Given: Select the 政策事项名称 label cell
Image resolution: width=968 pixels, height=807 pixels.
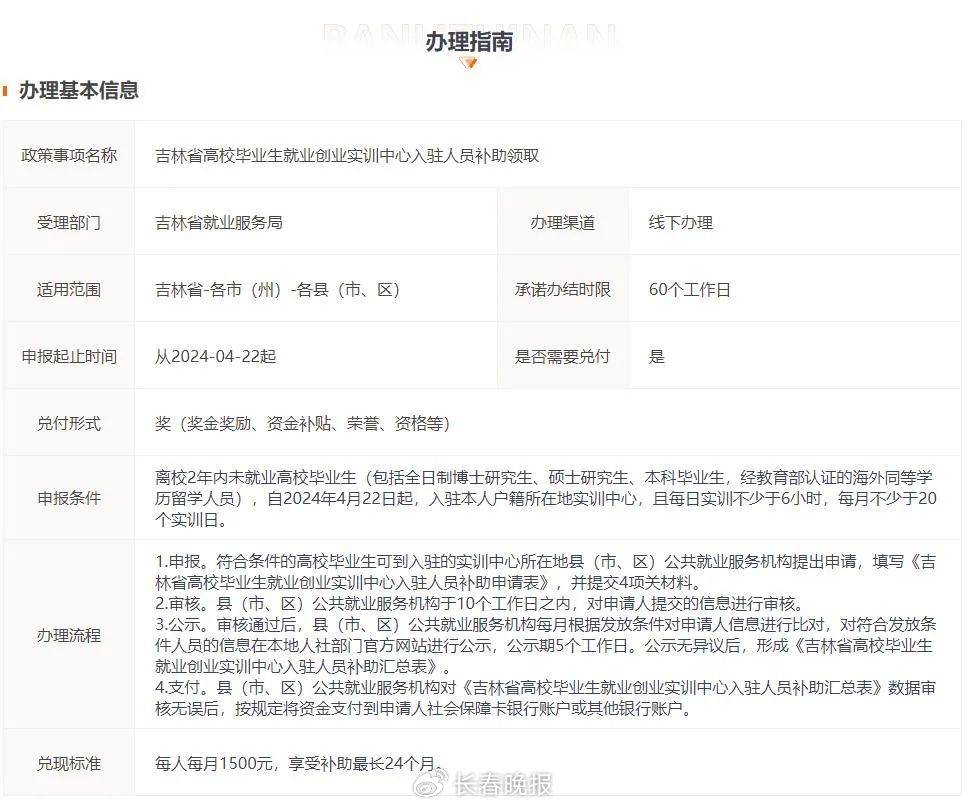Looking at the screenshot, I should pos(69,155).
